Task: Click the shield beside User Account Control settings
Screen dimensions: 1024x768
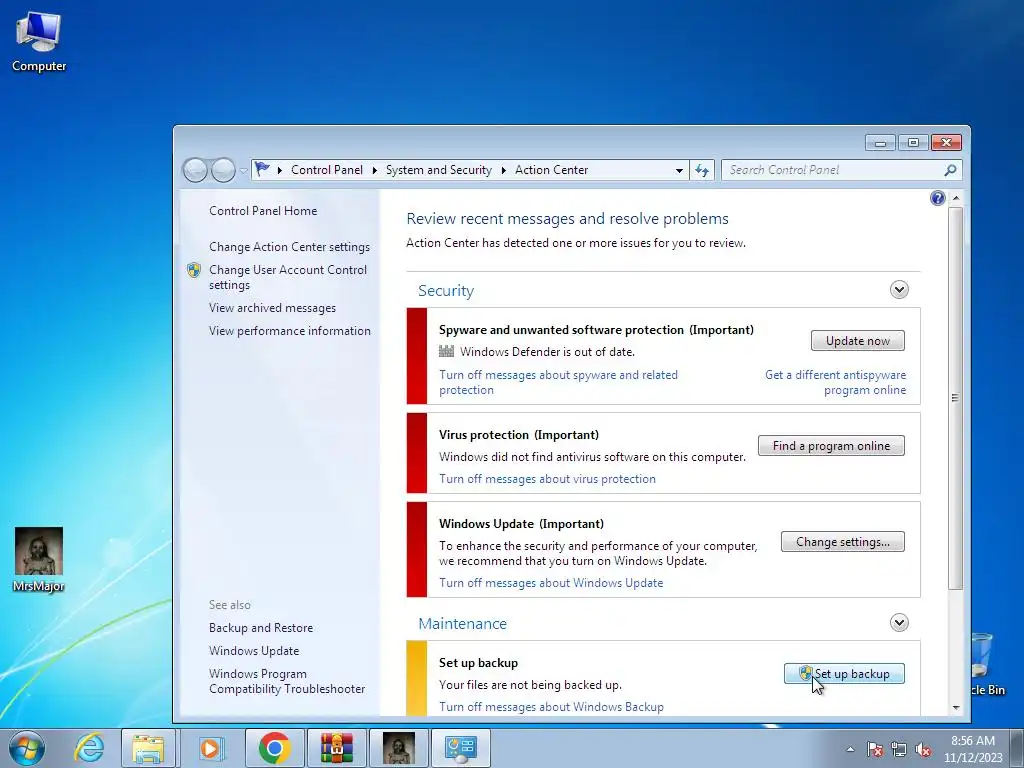Action: click(x=194, y=270)
